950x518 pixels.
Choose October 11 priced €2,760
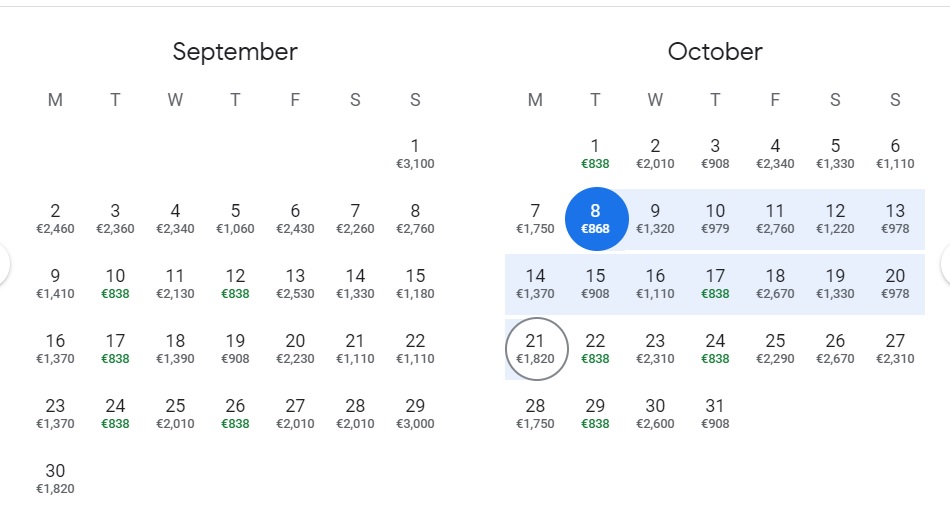pos(775,218)
